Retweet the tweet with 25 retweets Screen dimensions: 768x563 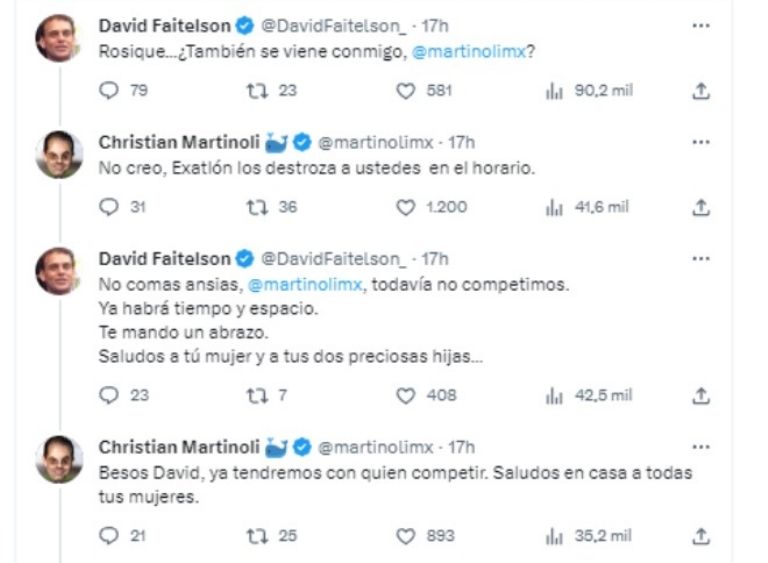point(259,536)
